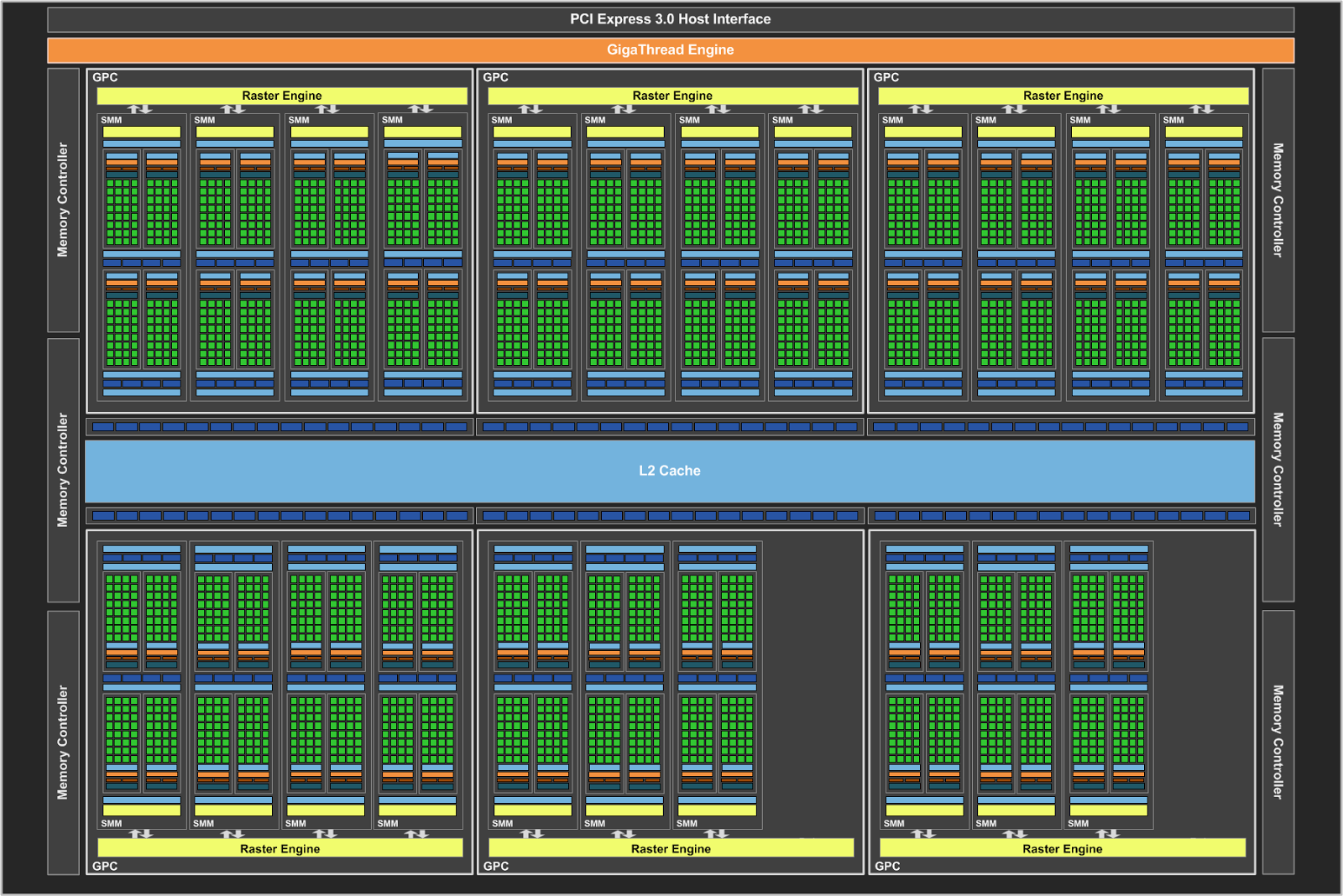
Task: Select the middle-right Memory Controller block
Action: click(1278, 470)
